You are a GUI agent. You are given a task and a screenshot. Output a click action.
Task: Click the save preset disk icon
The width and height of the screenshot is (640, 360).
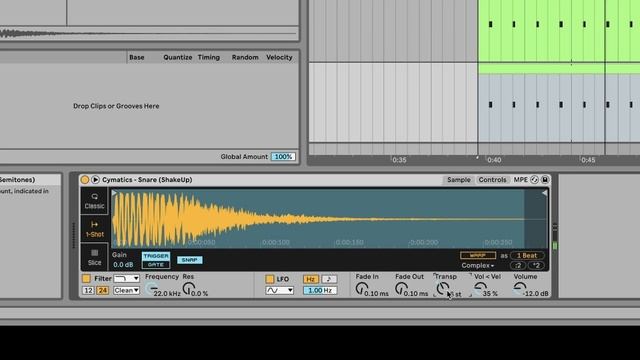[x=545, y=180]
